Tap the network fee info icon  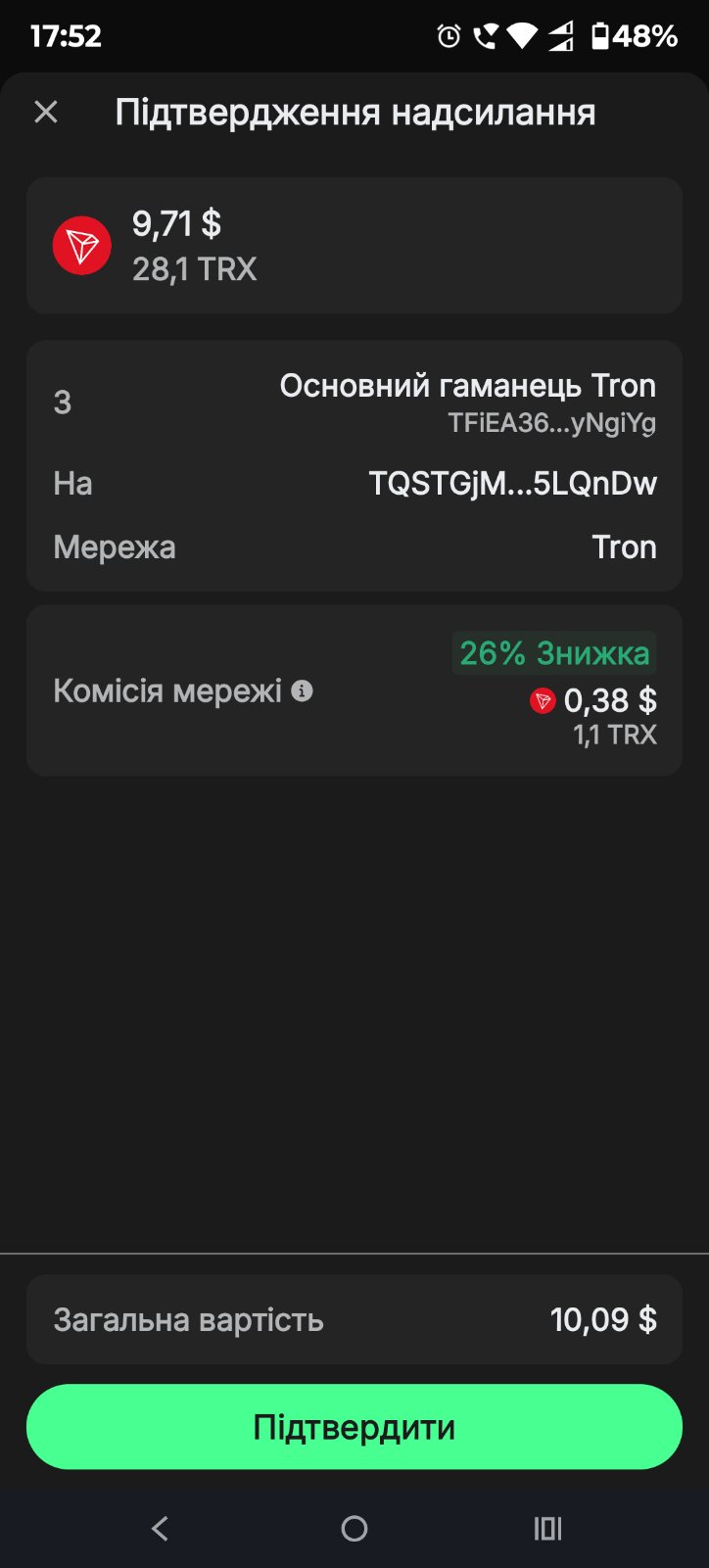pyautogui.click(x=303, y=691)
